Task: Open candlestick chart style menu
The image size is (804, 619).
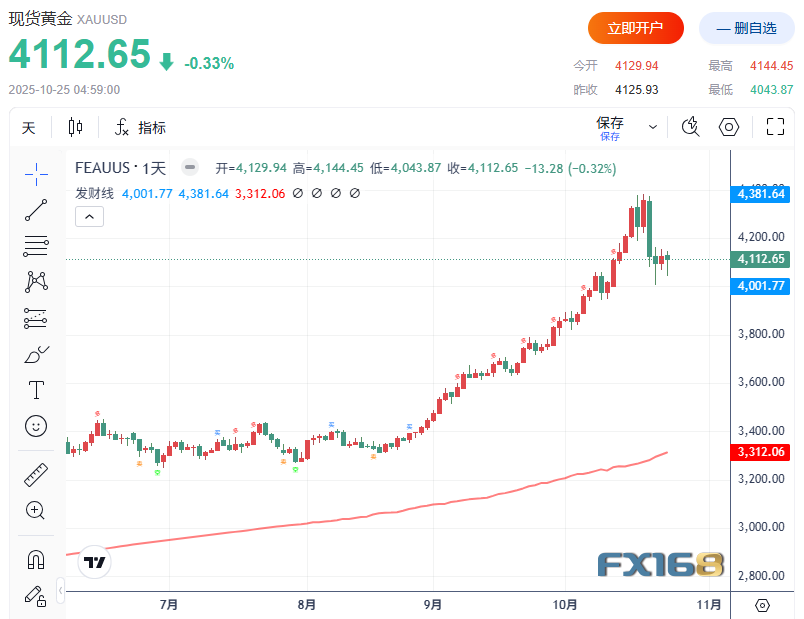Action: pyautogui.click(x=75, y=127)
